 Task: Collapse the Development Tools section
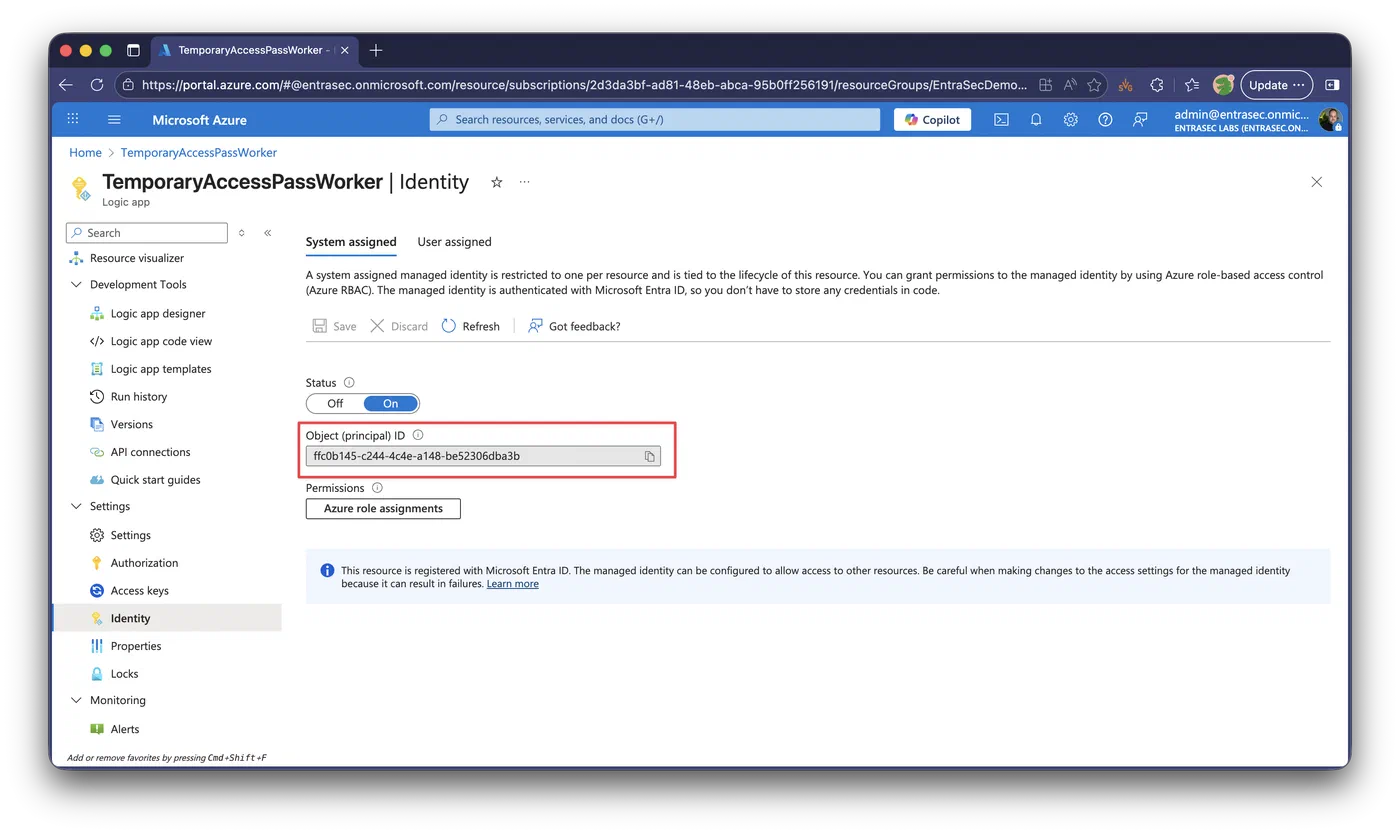[x=76, y=285]
